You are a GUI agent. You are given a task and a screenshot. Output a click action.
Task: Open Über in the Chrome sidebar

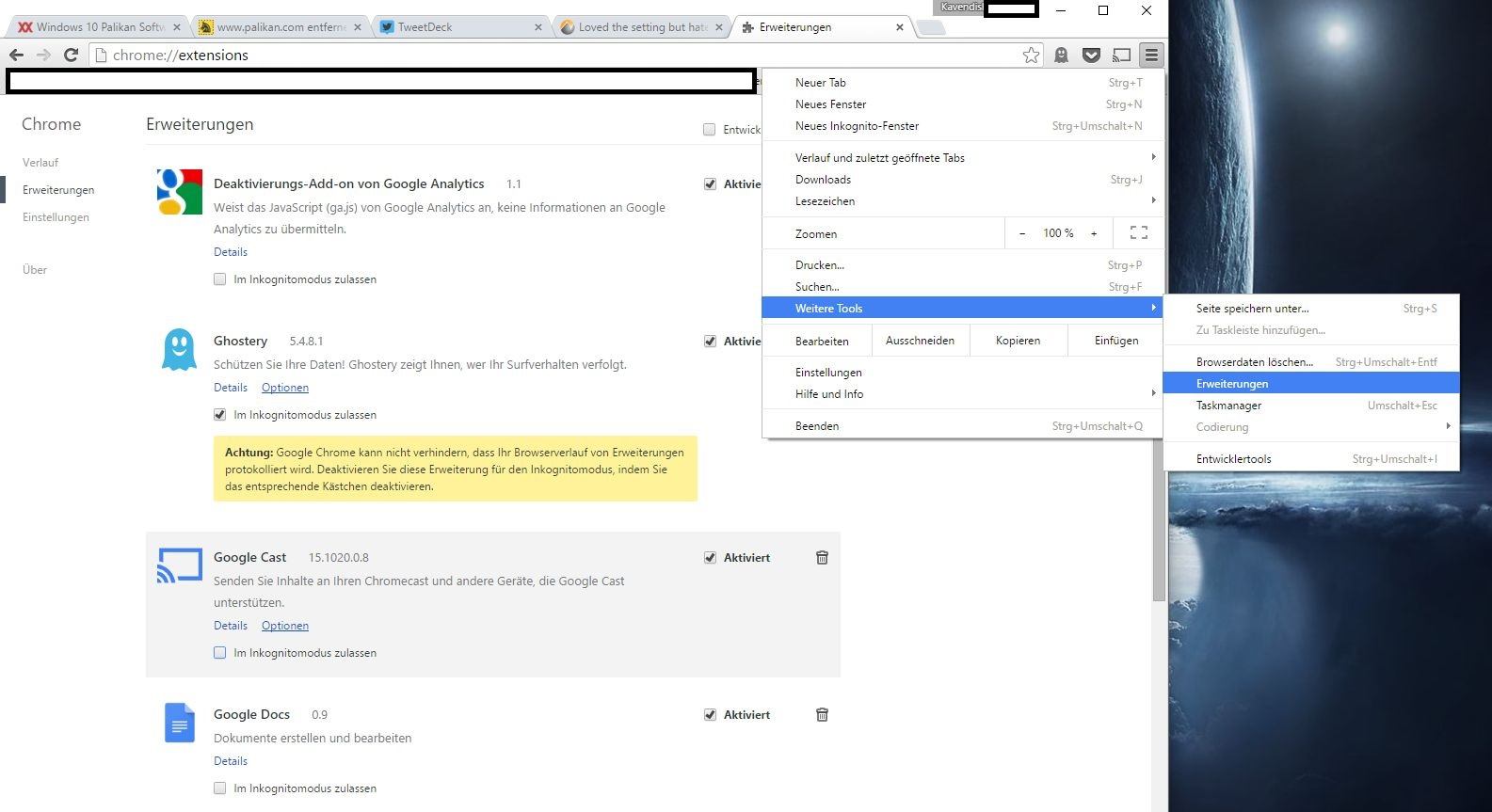tap(35, 270)
